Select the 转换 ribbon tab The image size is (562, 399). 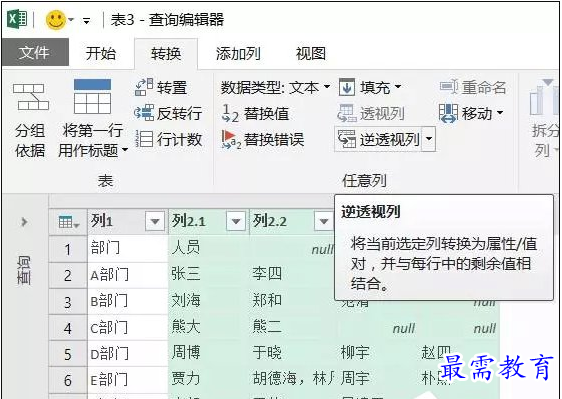(x=166, y=53)
